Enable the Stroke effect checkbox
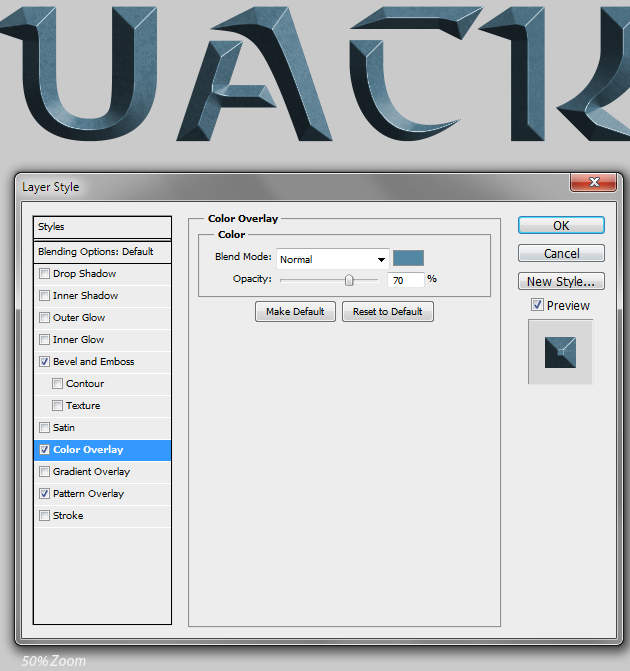The image size is (630, 671). pyautogui.click(x=44, y=516)
